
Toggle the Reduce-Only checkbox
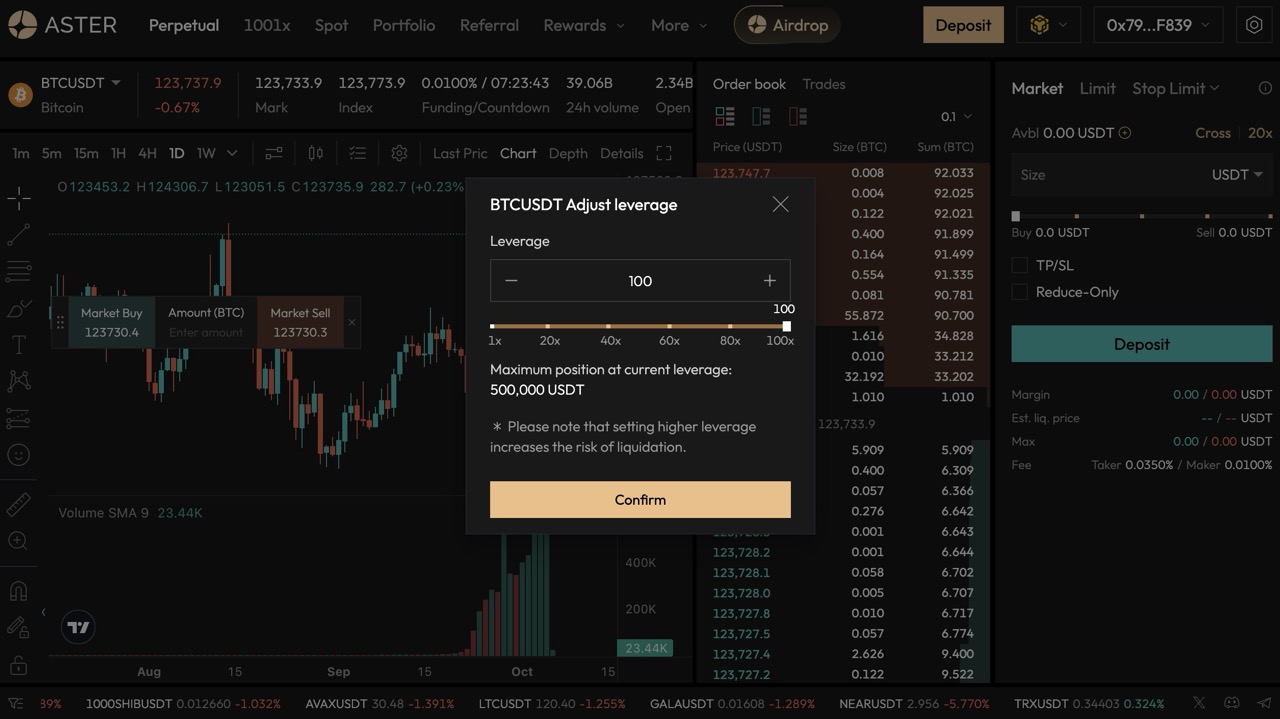(1020, 292)
